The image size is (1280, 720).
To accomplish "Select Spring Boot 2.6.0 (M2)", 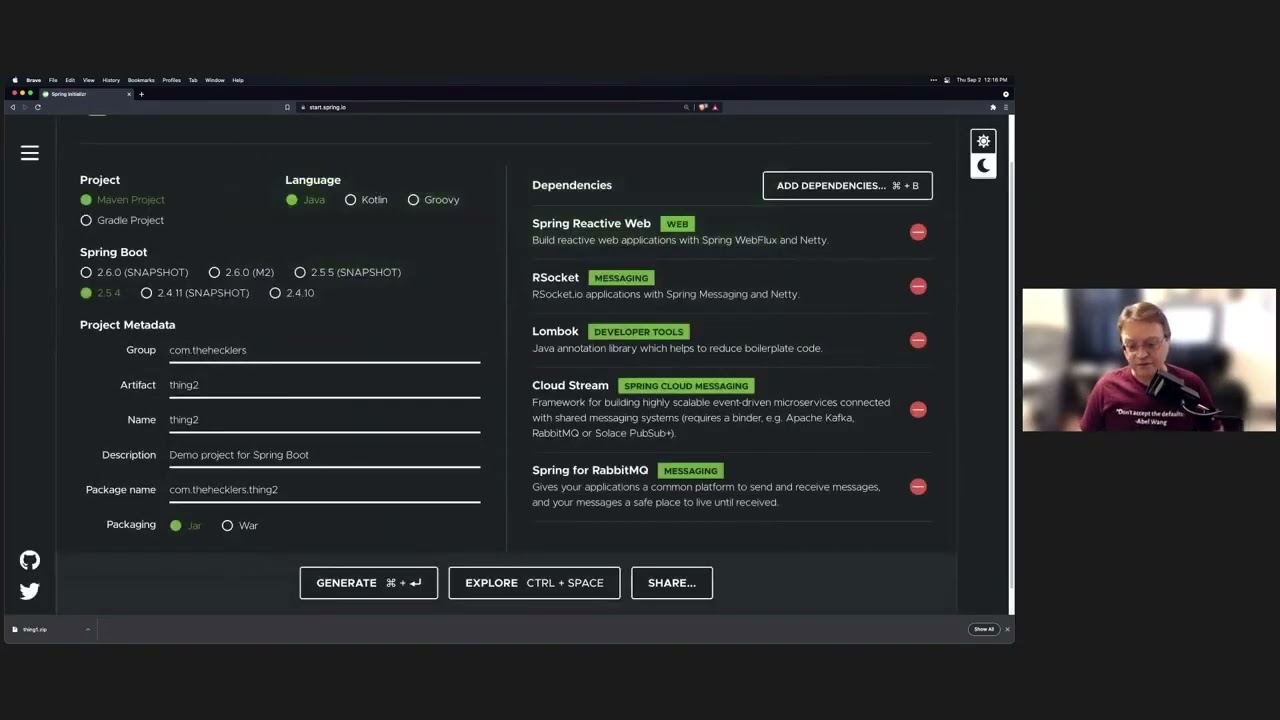I will pos(241,272).
